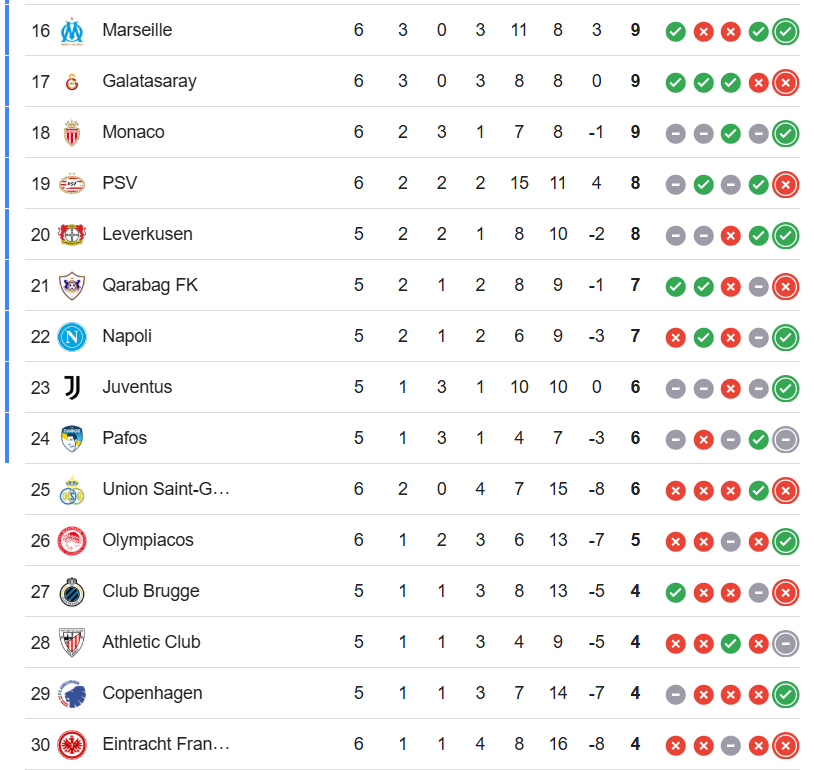Open the Qarabag FK team link
Image resolution: width=814 pixels, height=770 pixels.
tap(150, 285)
